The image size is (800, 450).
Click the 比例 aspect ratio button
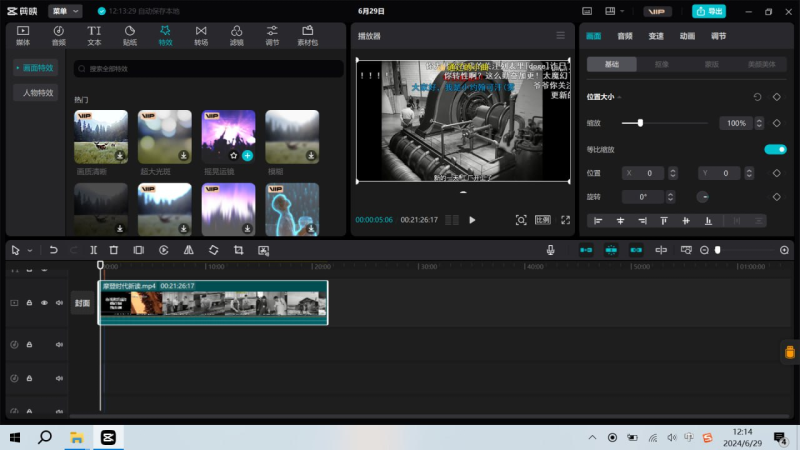[542, 220]
